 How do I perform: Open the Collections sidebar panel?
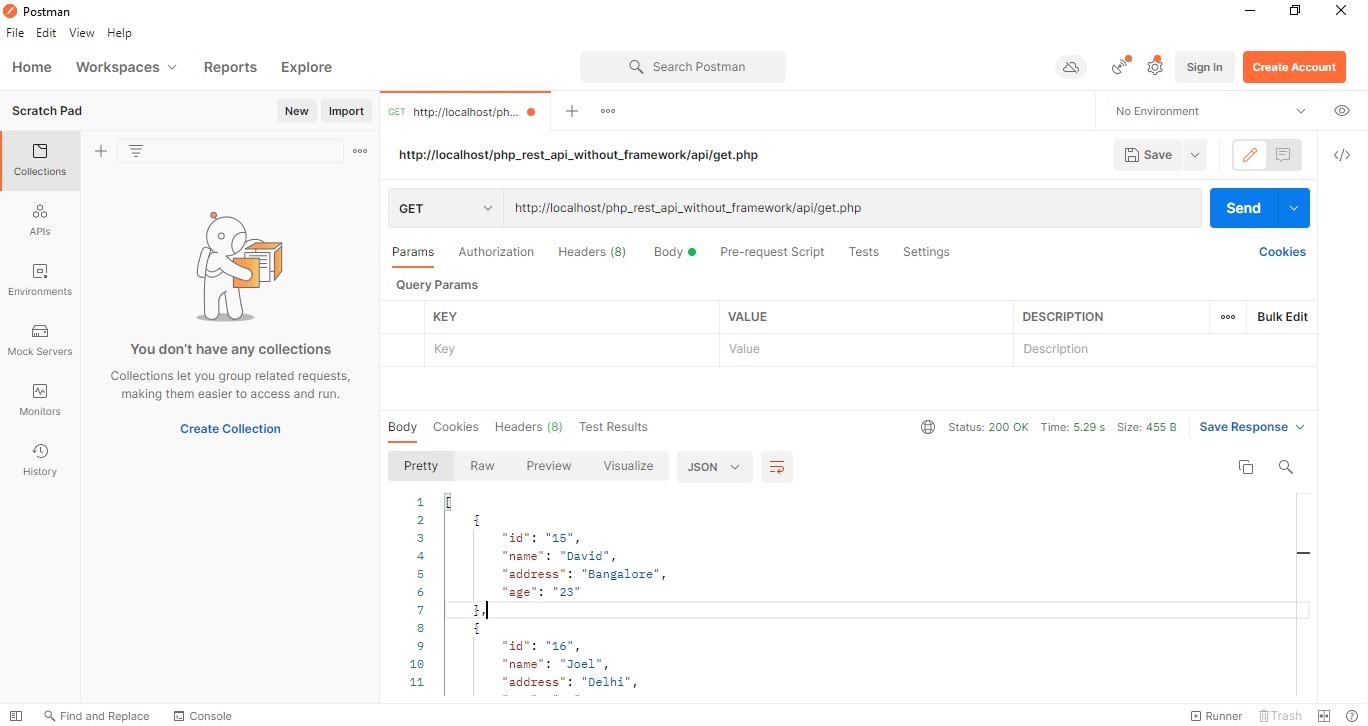tap(40, 159)
